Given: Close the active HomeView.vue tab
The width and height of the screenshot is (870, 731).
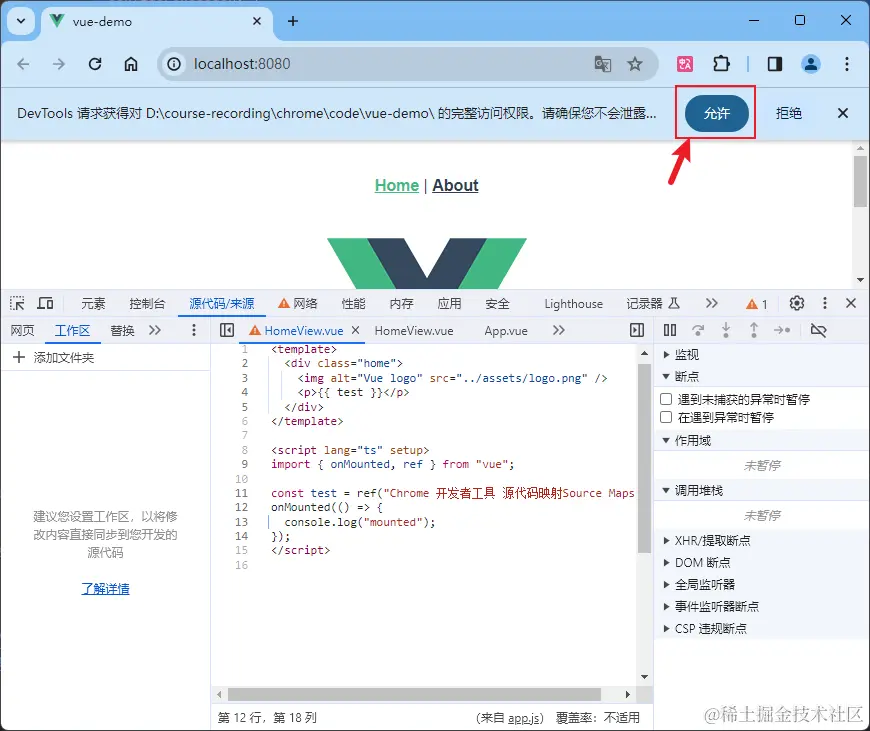Looking at the screenshot, I should (356, 330).
